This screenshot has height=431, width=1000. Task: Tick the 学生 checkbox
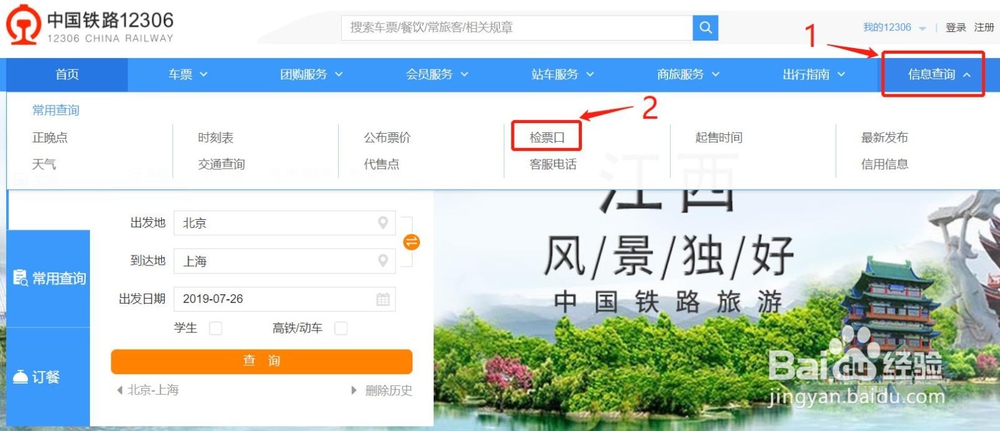tap(216, 328)
